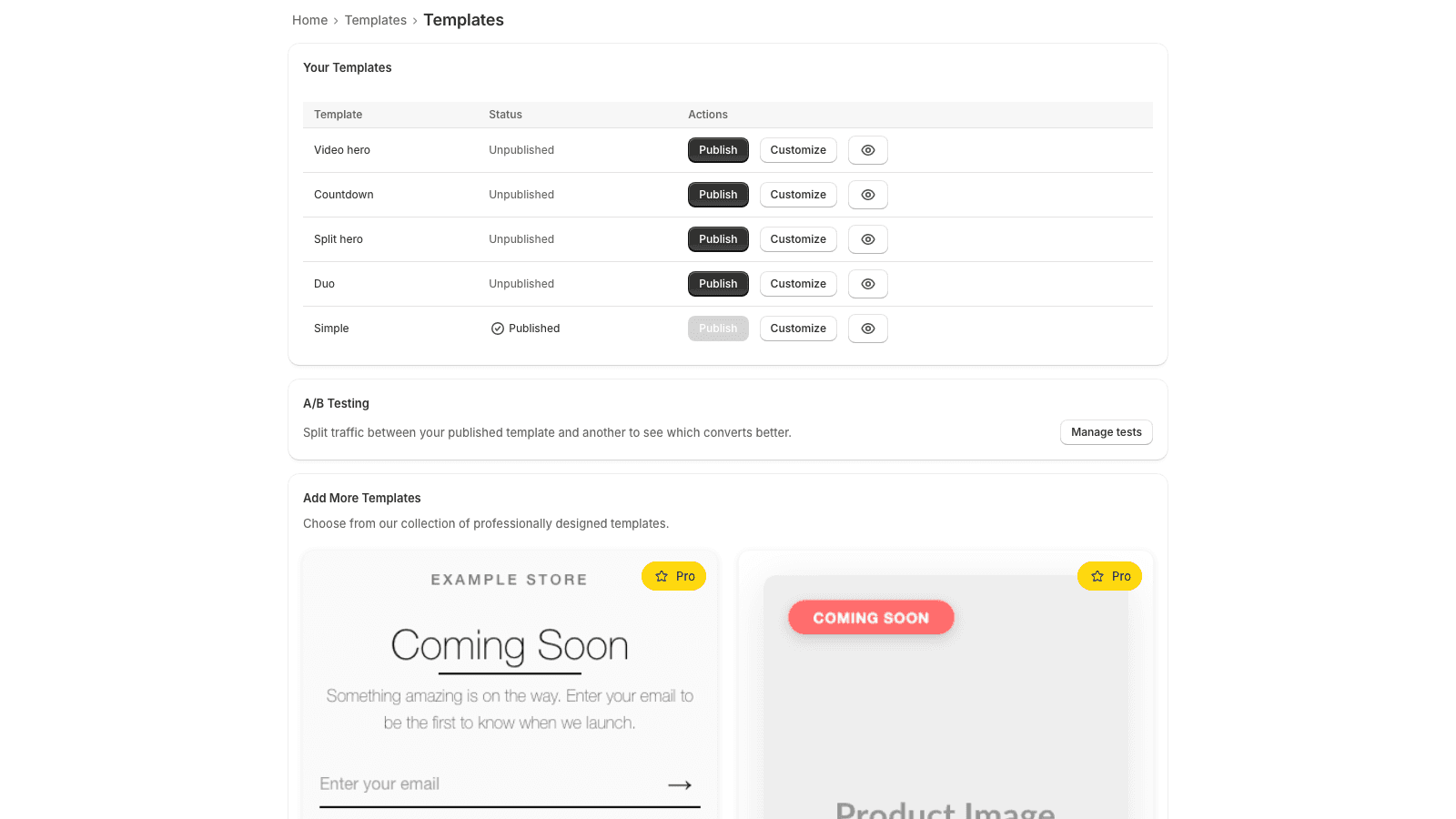The width and height of the screenshot is (1456, 819).
Task: Click the 'Simple' template name
Action: point(331,329)
